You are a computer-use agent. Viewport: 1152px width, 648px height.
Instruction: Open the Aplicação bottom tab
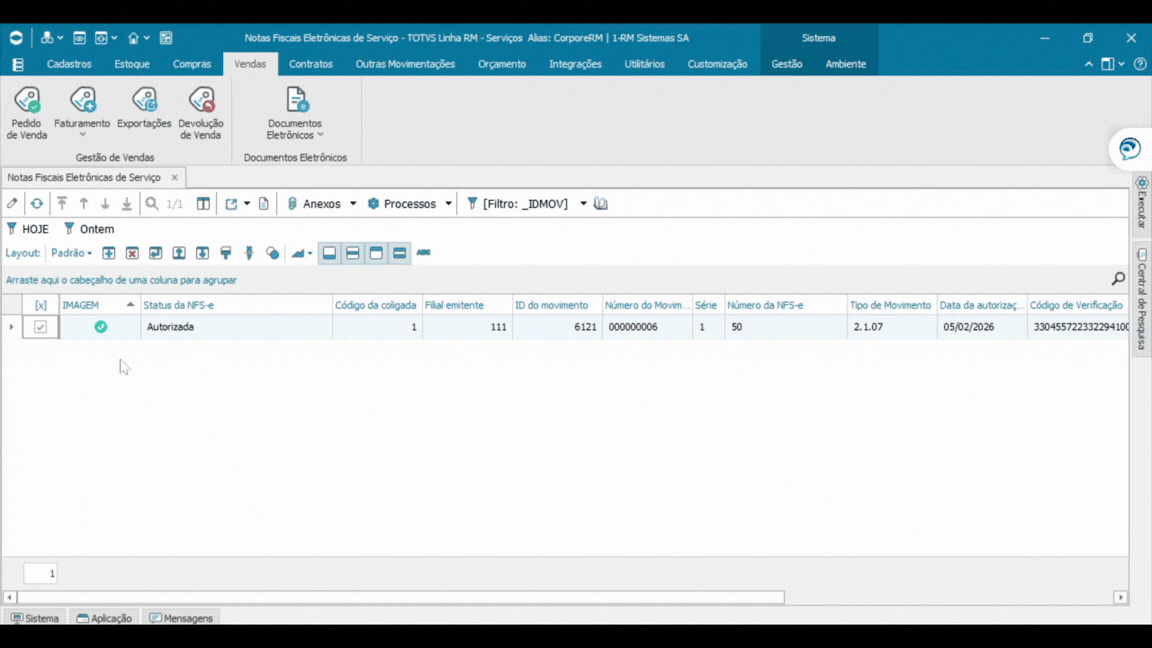click(104, 618)
